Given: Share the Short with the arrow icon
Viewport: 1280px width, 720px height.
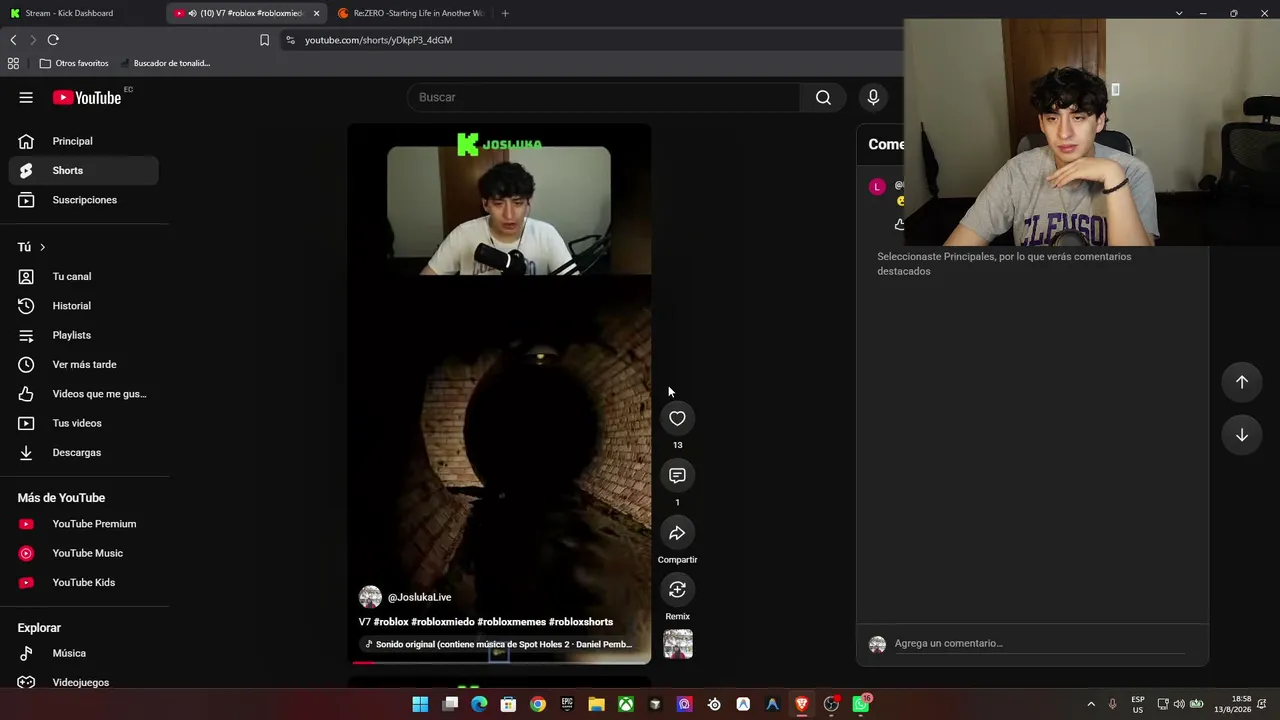Looking at the screenshot, I should (x=677, y=533).
